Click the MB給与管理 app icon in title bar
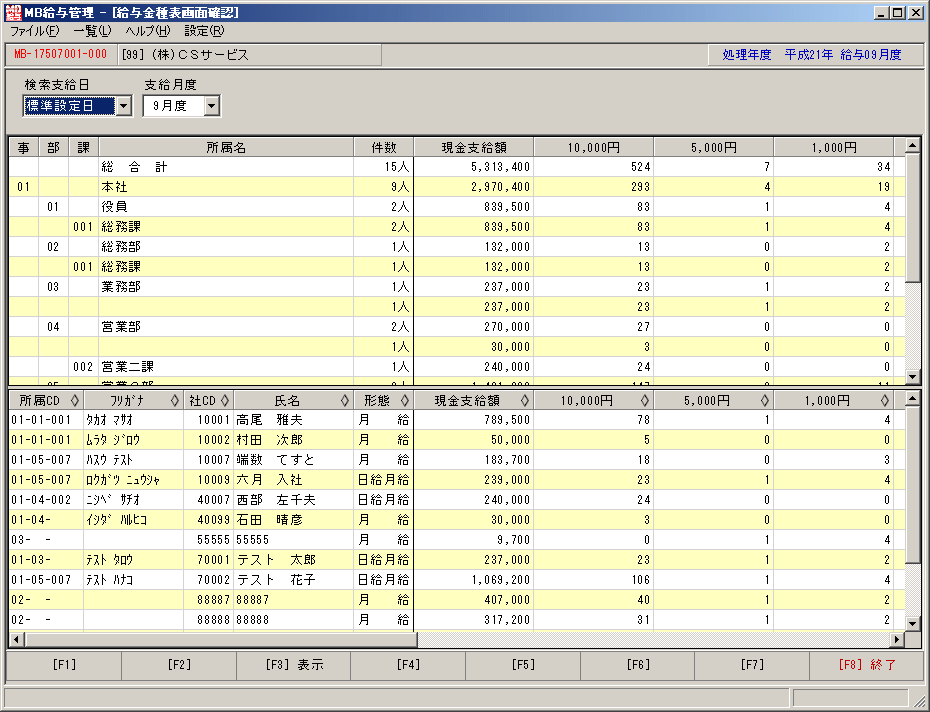This screenshot has height=712, width=930. [x=13, y=12]
